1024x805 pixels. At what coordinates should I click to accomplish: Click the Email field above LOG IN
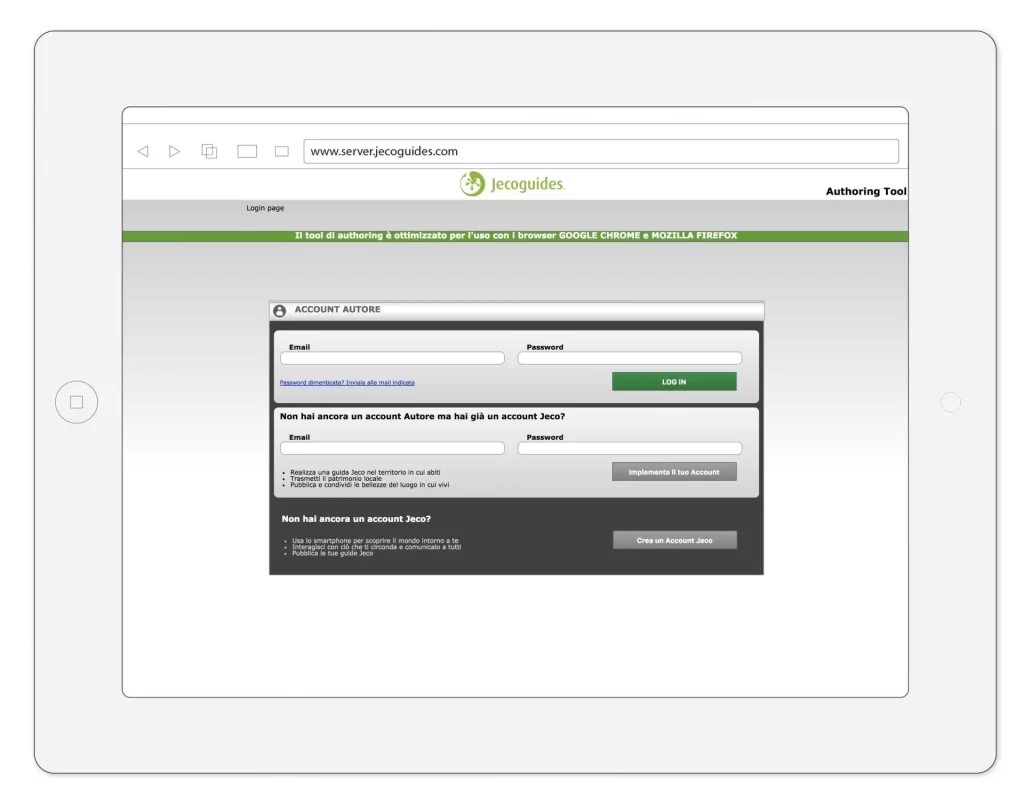[392, 358]
